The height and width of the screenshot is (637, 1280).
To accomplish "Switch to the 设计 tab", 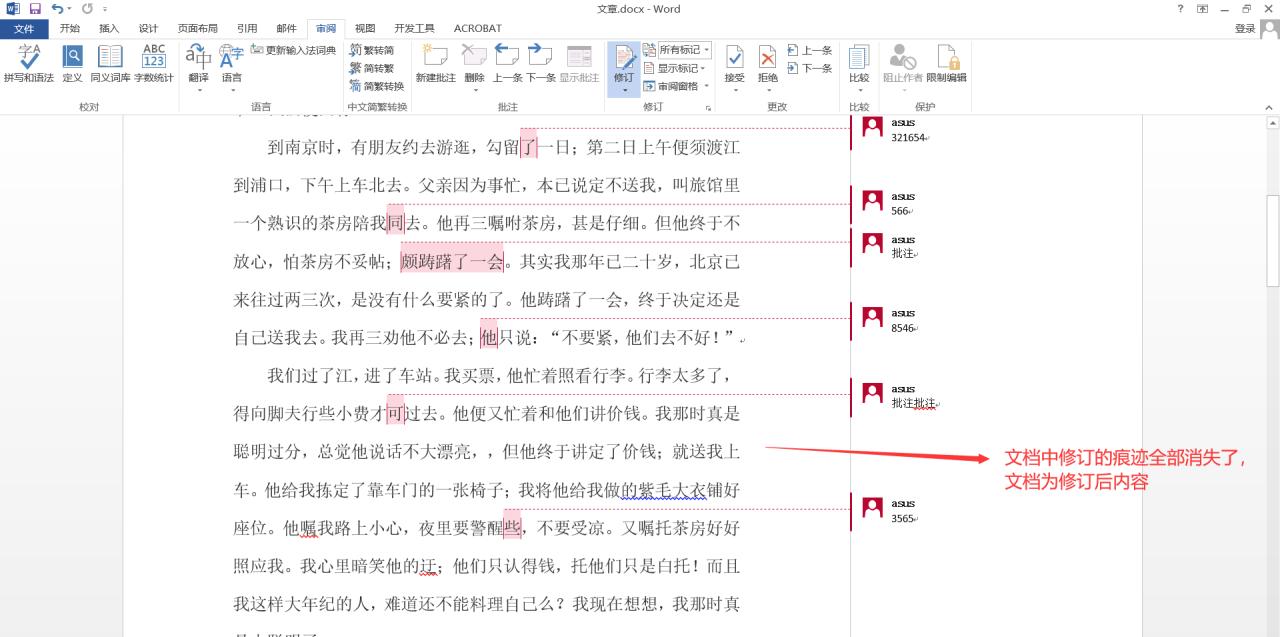I will (148, 28).
